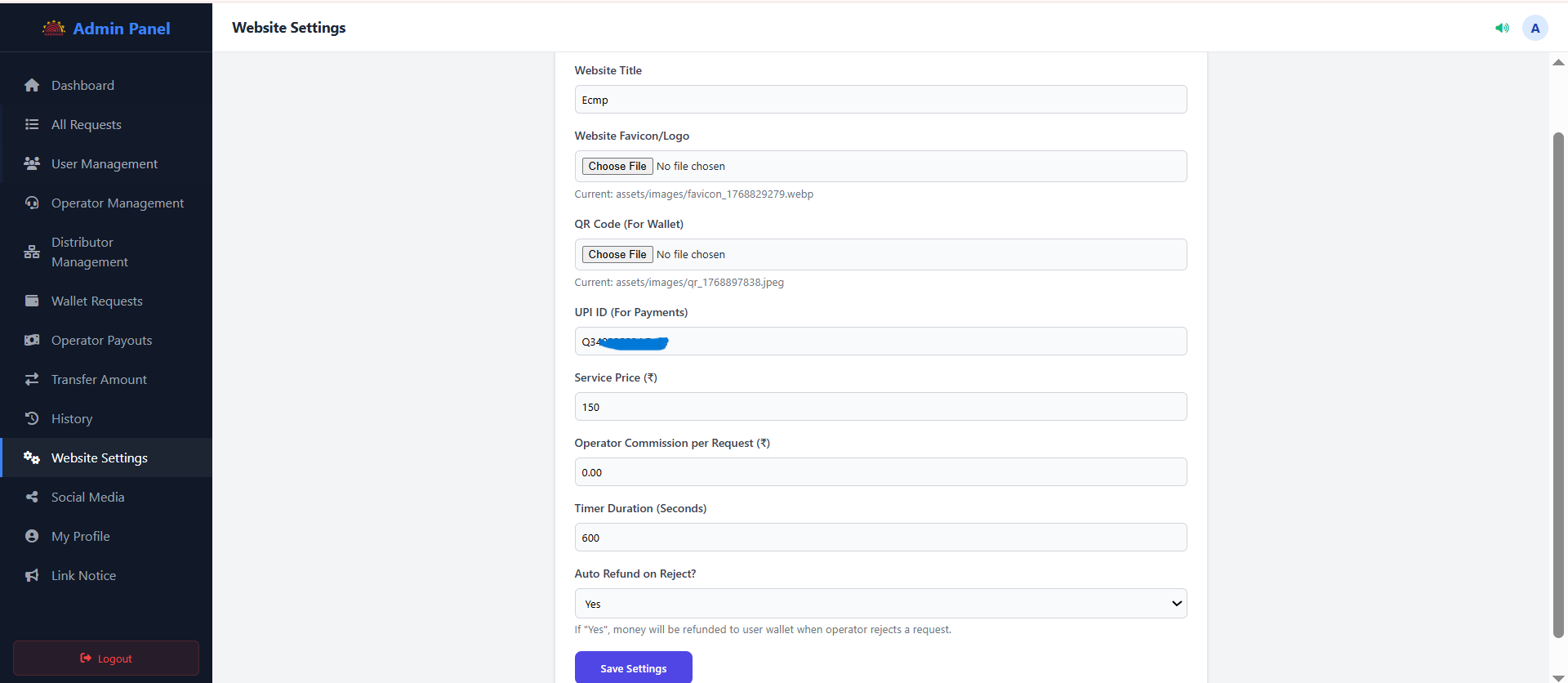The image size is (1568, 683).
Task: Click the User Management people icon
Action: pyautogui.click(x=32, y=164)
